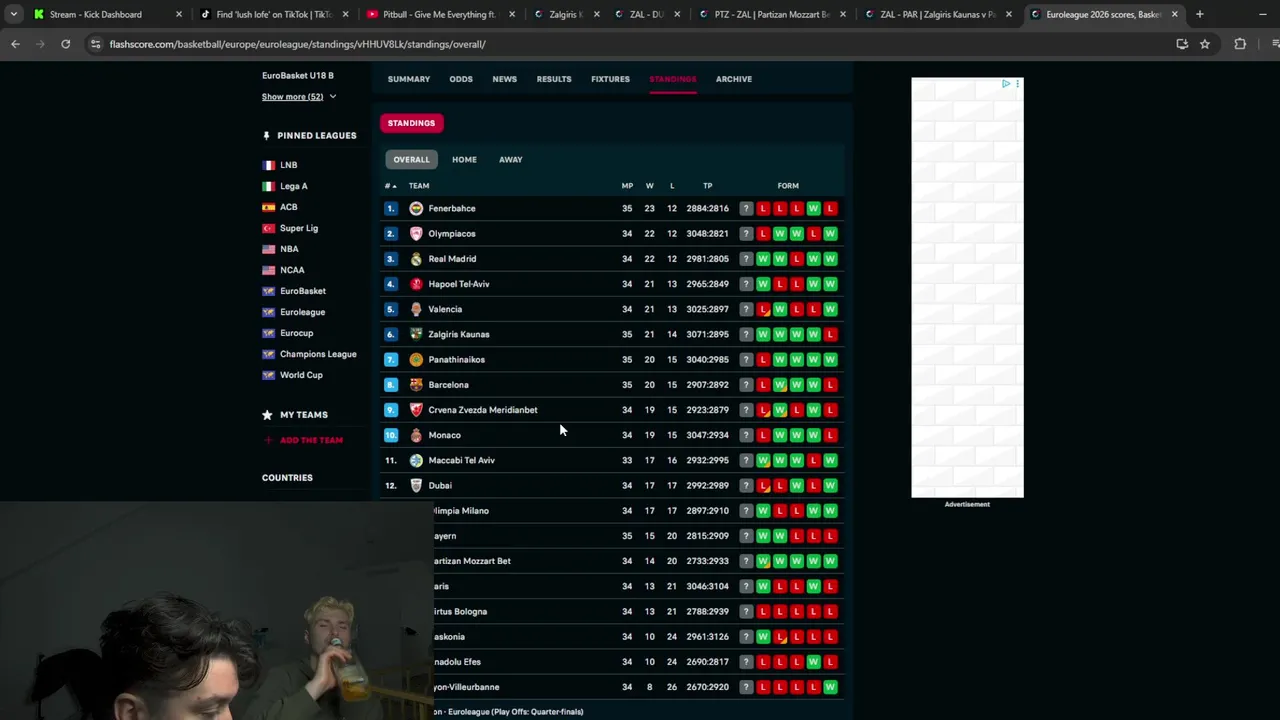Click the Olimpia Milano team name
The height and width of the screenshot is (720, 1280).
[461, 511]
